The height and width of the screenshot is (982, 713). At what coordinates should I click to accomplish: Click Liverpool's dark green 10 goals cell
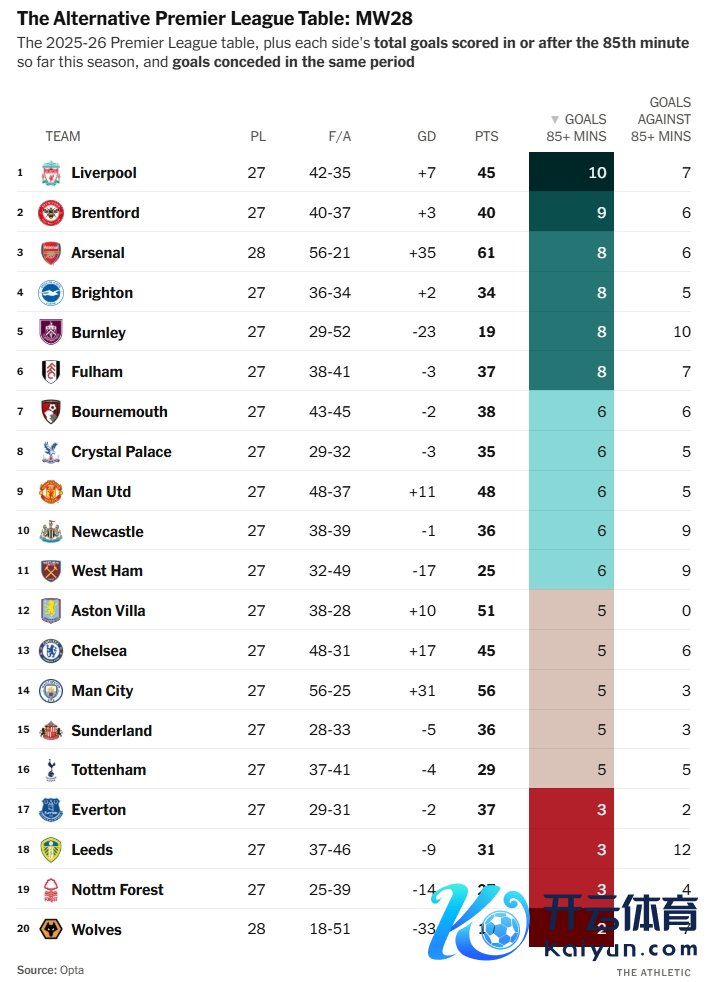click(x=571, y=173)
